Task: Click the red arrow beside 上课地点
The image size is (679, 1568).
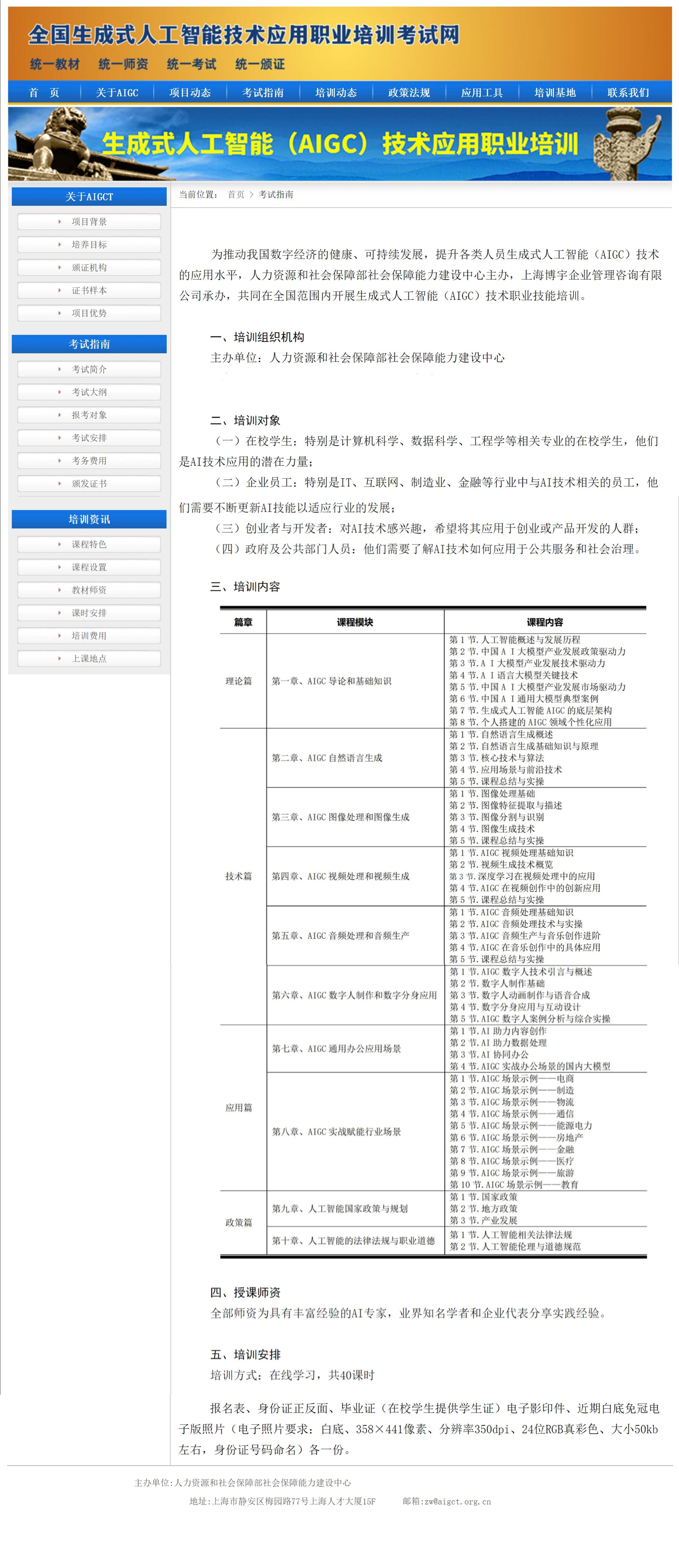Action: click(x=59, y=659)
